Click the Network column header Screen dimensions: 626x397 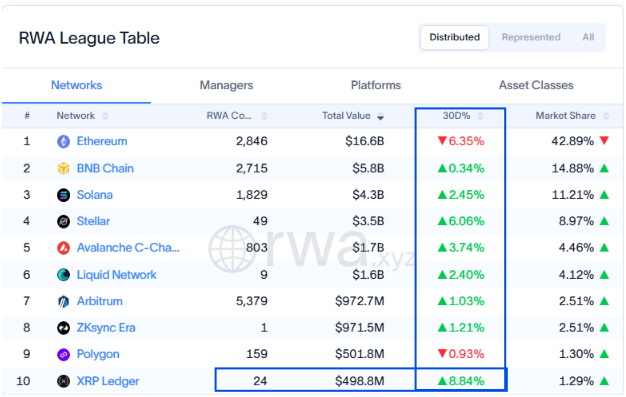click(75, 116)
